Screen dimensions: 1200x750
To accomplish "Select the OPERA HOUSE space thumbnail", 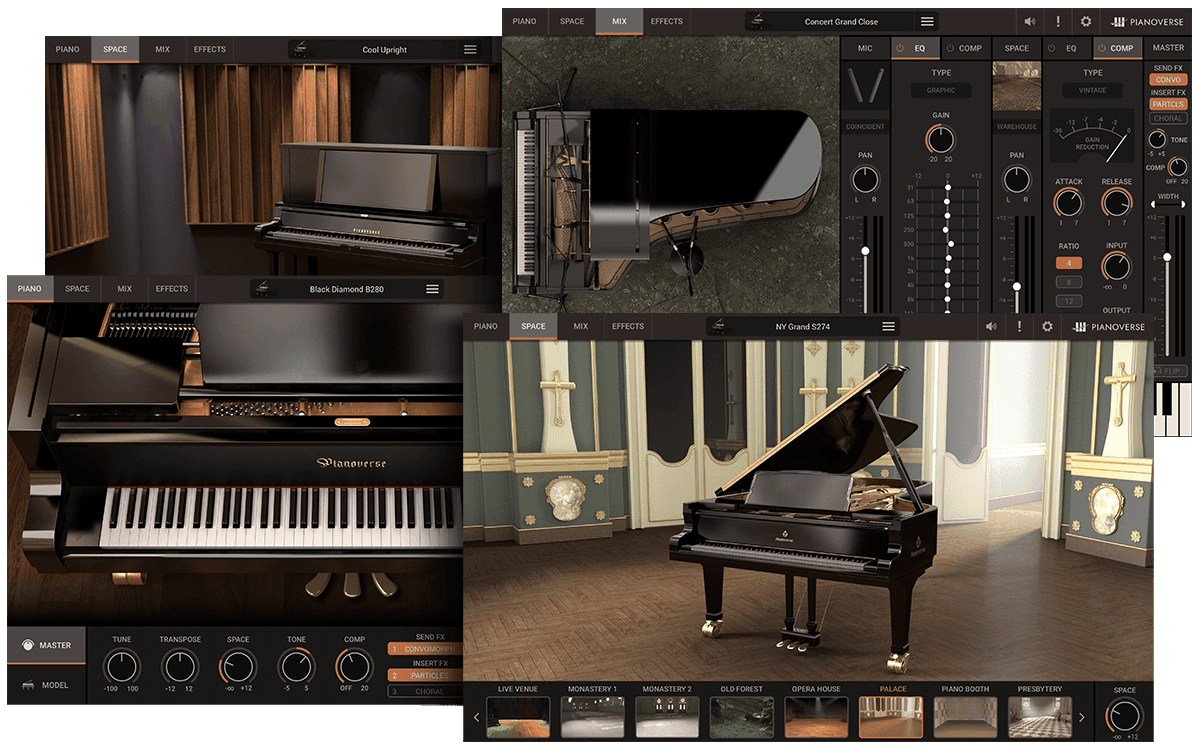I will pos(816,717).
